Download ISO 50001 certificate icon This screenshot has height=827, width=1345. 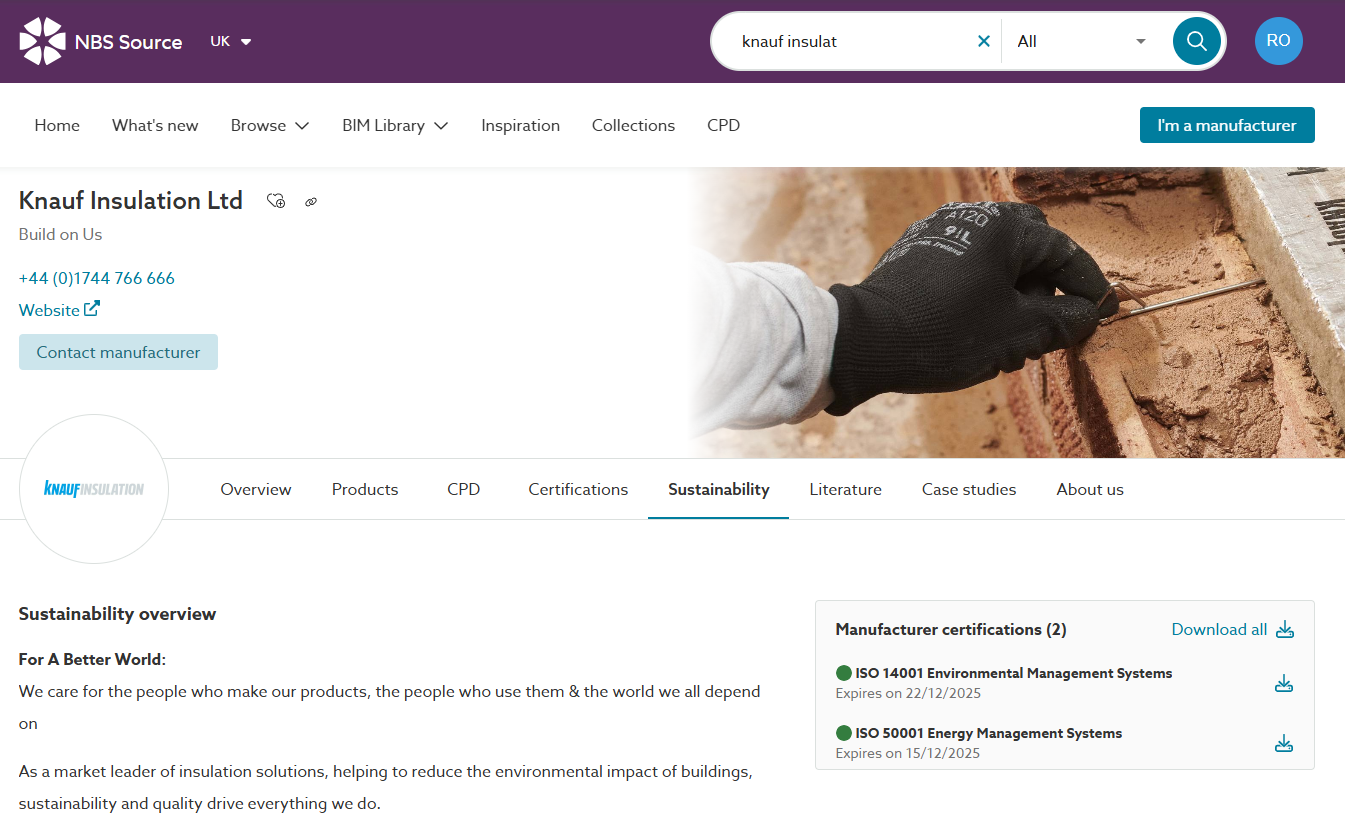[x=1284, y=743]
